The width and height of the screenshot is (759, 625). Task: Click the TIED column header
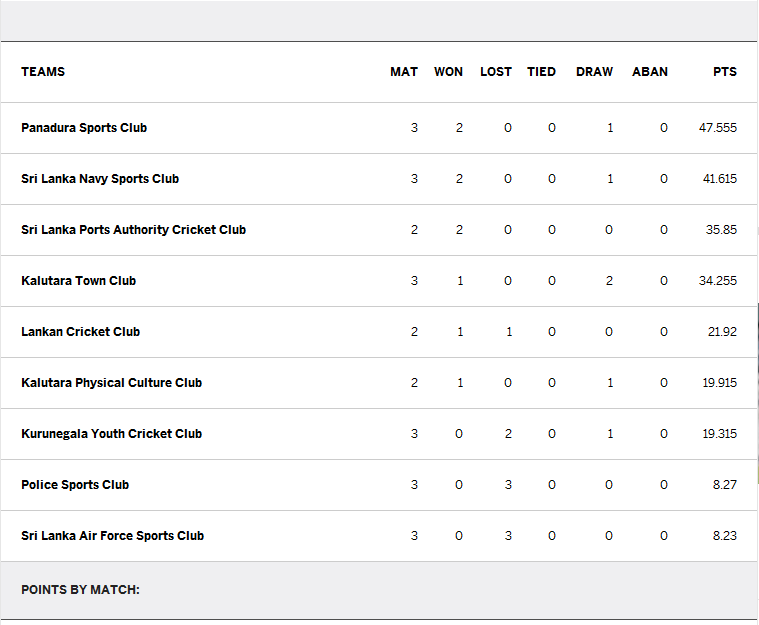(541, 72)
